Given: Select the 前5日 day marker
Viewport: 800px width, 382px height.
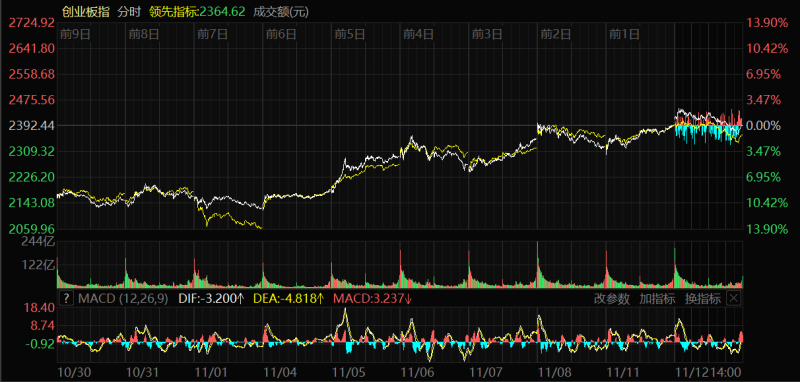Looking at the screenshot, I should [x=349, y=34].
